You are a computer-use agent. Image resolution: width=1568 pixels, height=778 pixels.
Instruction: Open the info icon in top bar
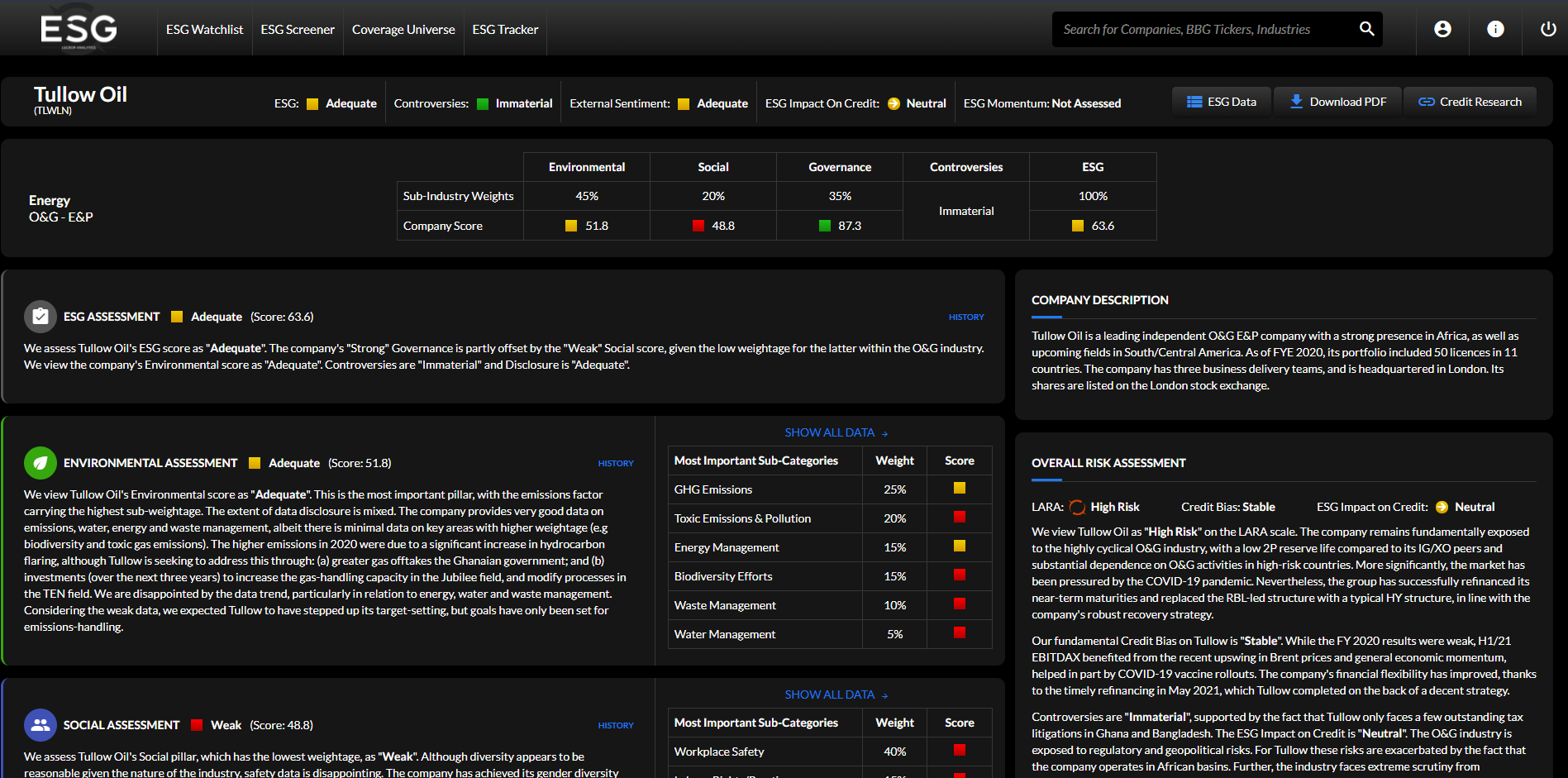click(1495, 28)
